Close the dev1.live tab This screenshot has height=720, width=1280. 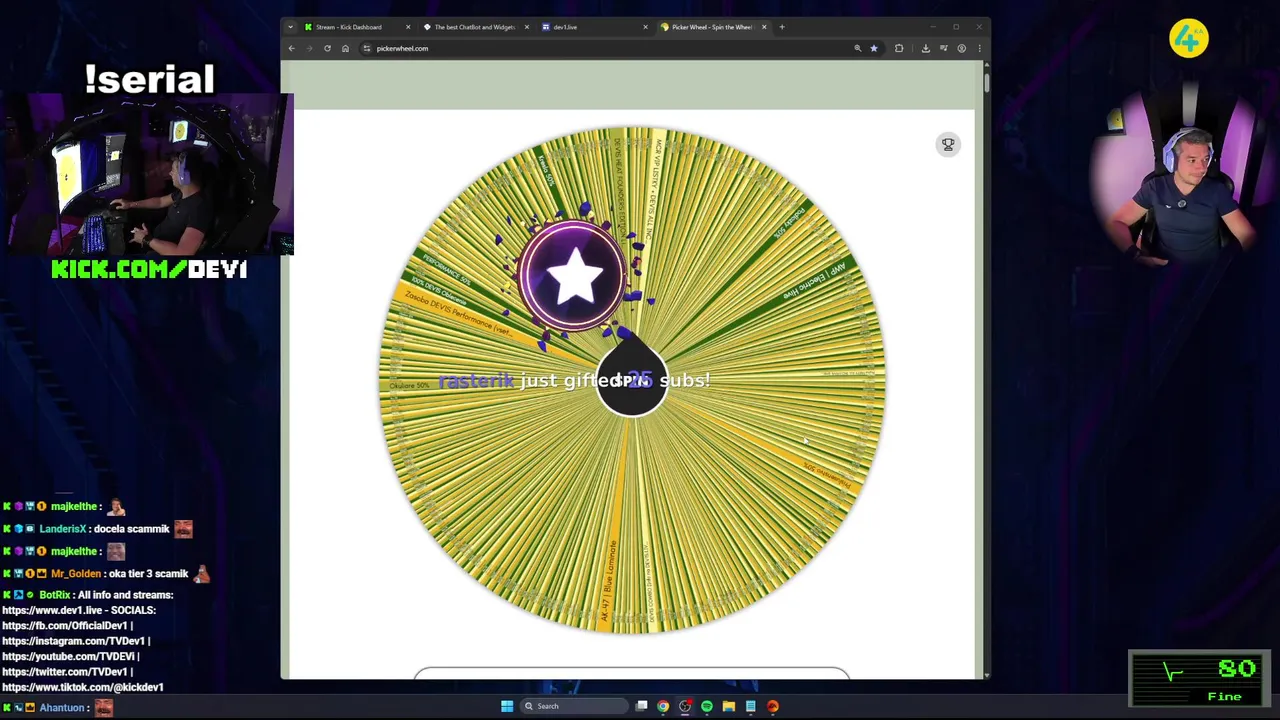tap(645, 27)
